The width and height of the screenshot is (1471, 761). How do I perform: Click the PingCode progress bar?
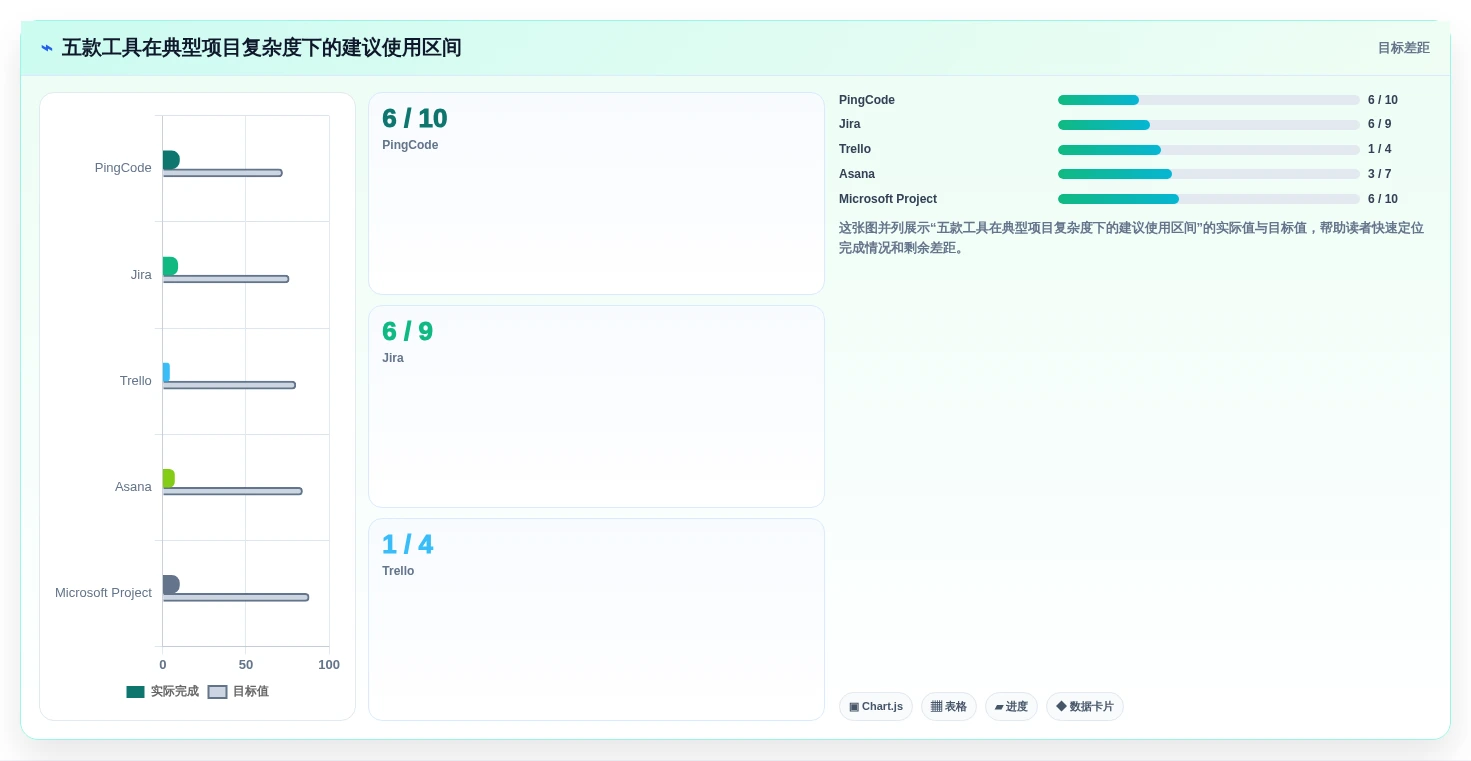point(1209,100)
